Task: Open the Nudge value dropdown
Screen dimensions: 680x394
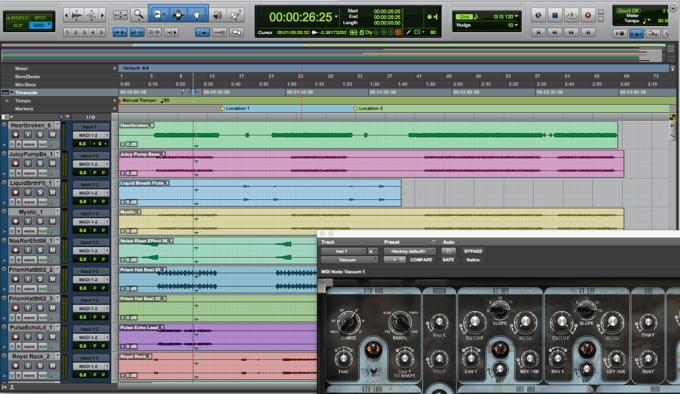Action: click(x=515, y=25)
